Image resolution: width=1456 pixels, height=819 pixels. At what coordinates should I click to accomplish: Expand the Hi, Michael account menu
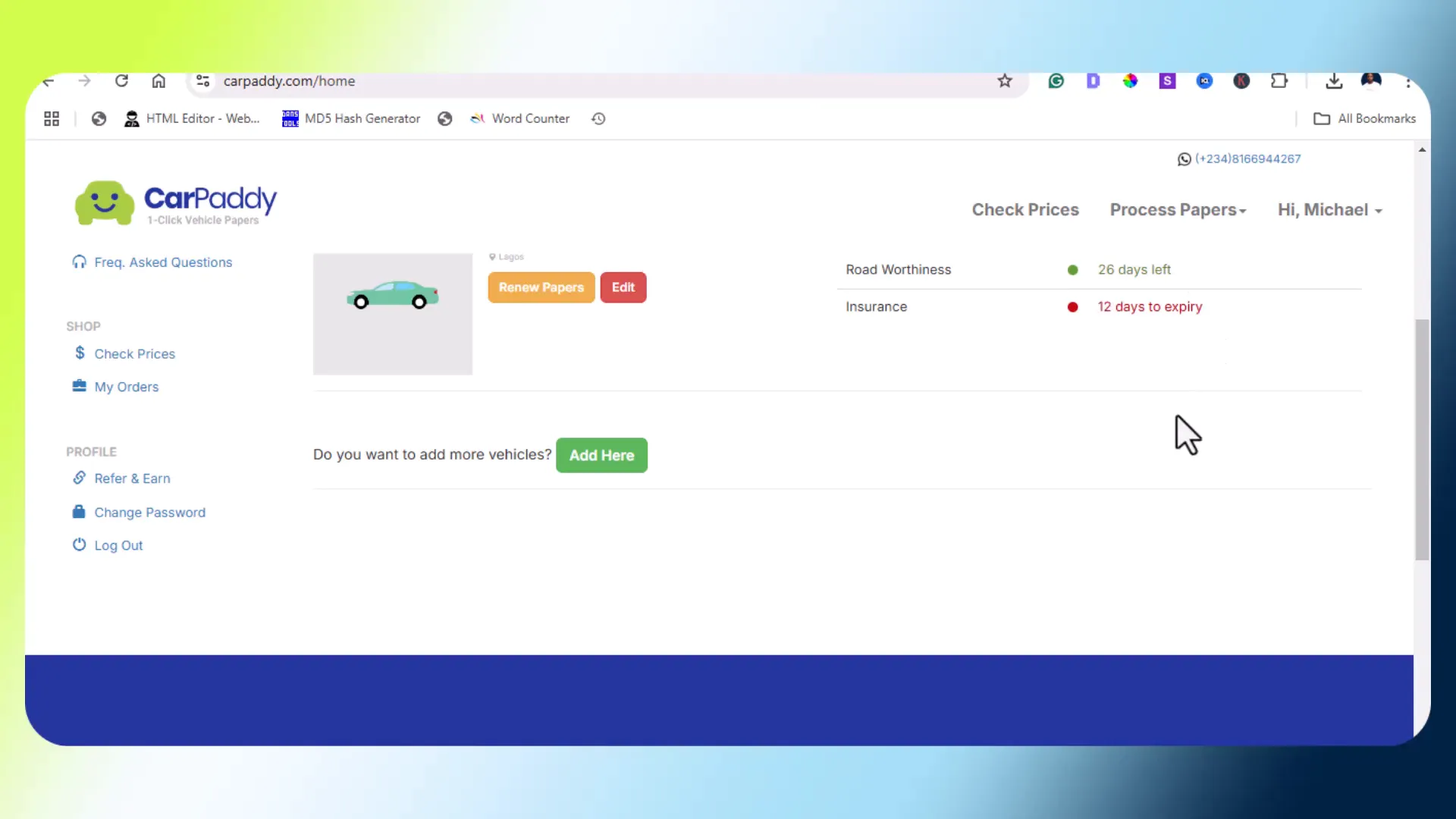click(x=1330, y=210)
